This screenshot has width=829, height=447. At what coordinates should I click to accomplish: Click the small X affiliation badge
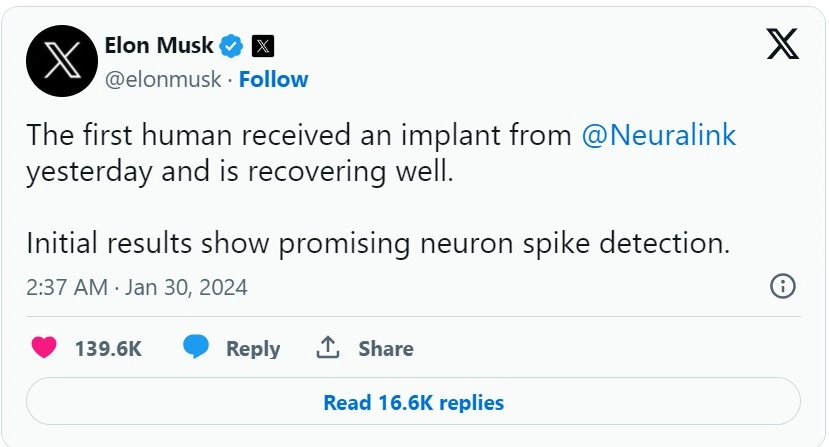click(x=263, y=45)
